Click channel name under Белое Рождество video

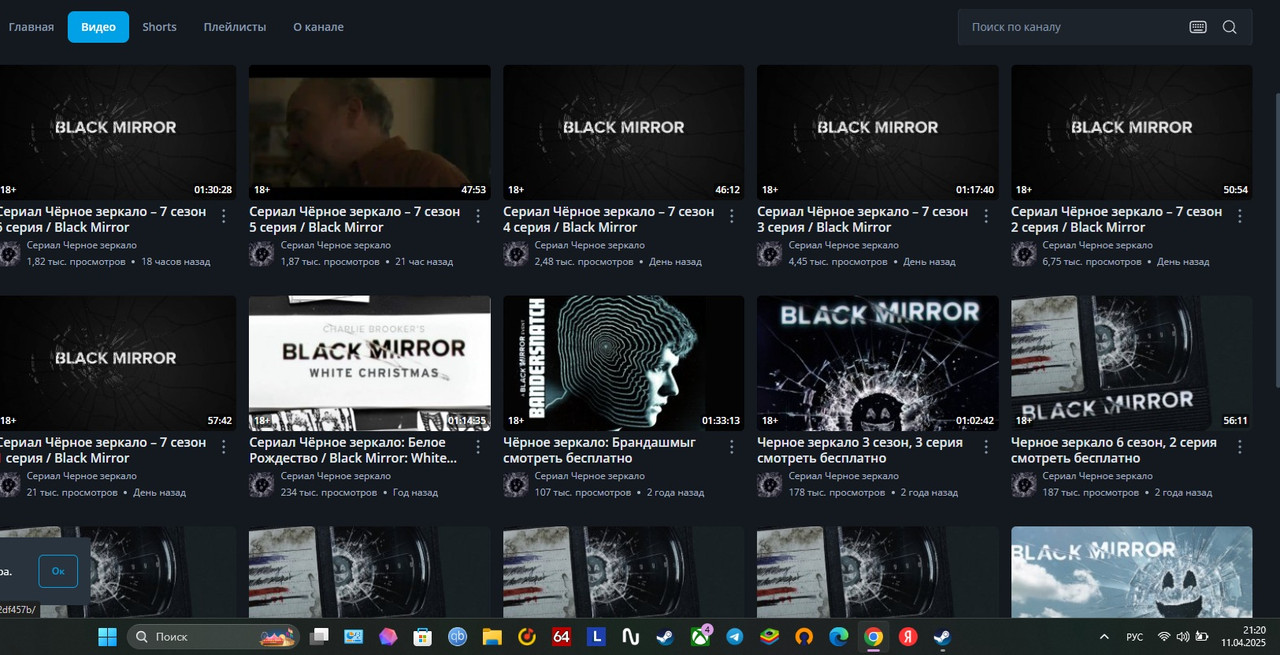(x=335, y=476)
